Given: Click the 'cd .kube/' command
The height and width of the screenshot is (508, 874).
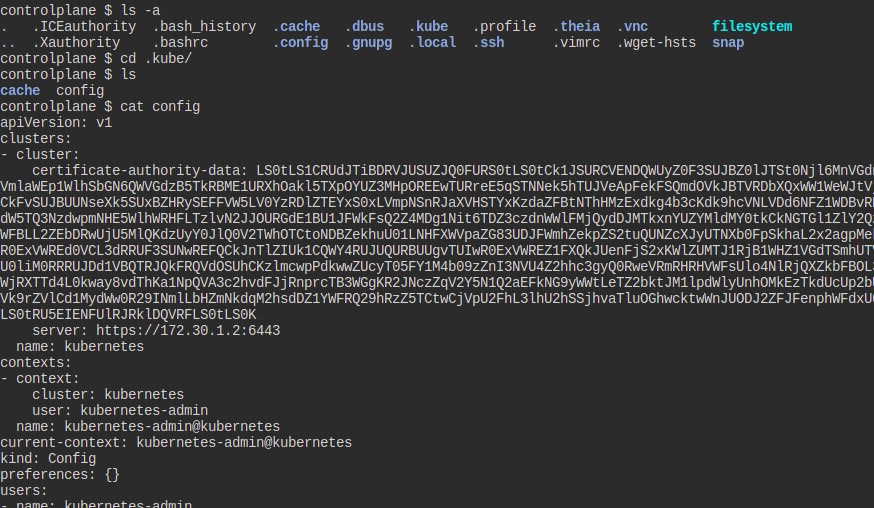Looking at the screenshot, I should tap(156, 59).
